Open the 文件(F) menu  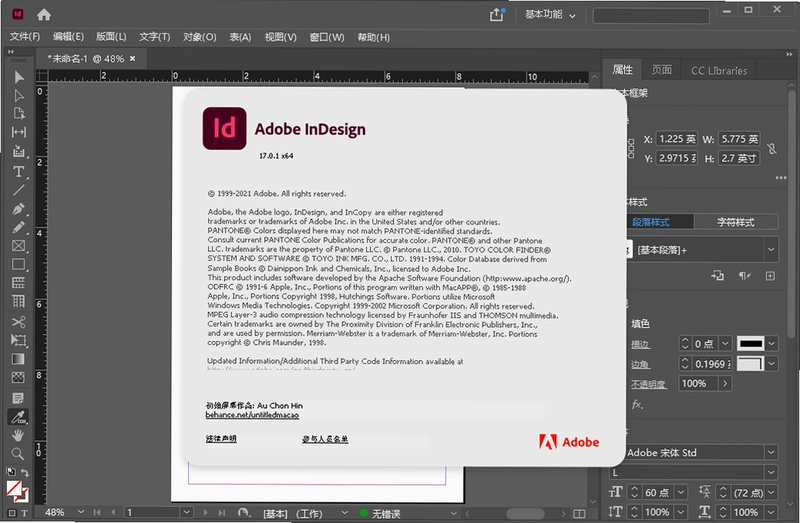25,37
